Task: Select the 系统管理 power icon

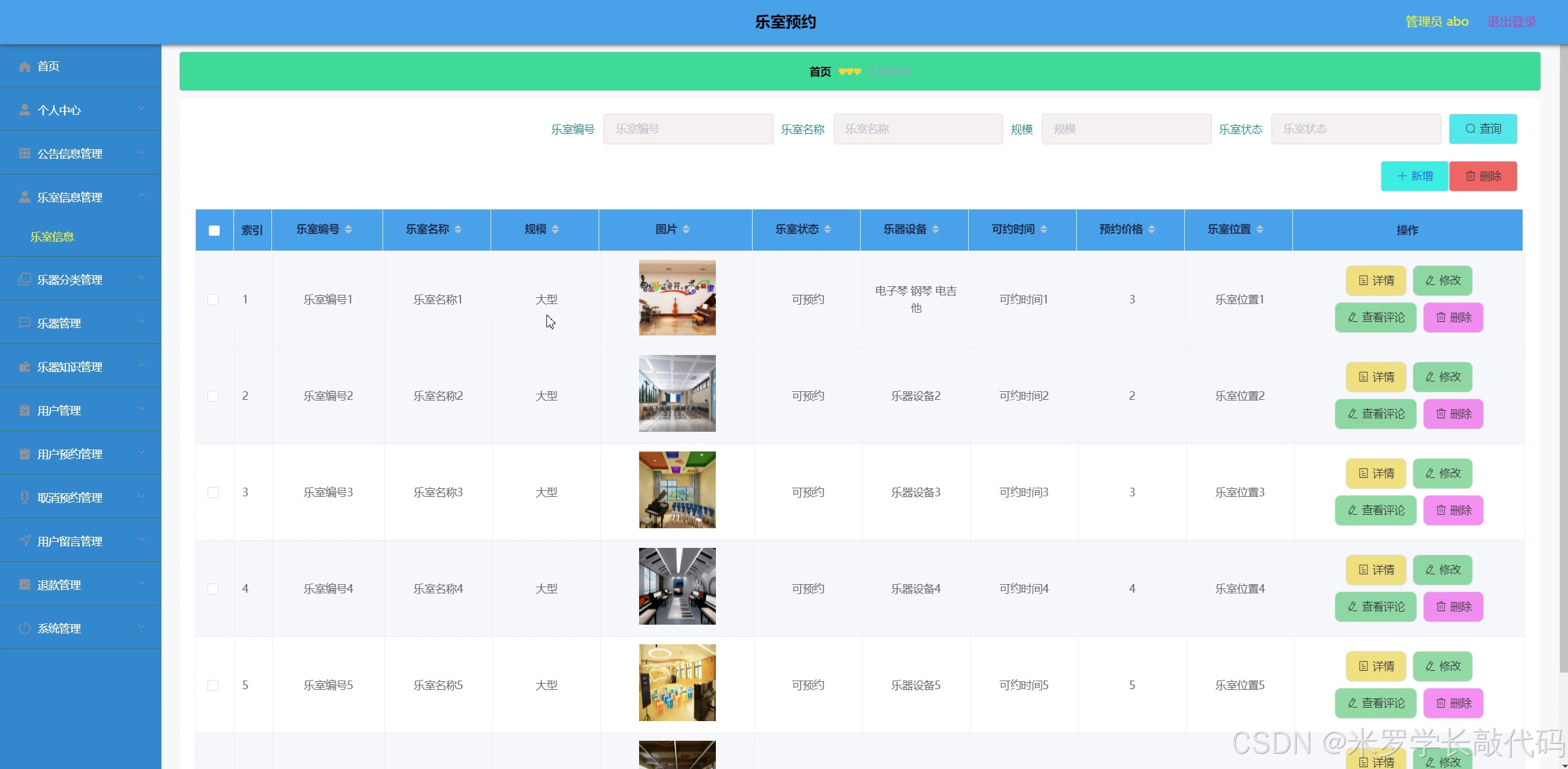Action: 25,628
